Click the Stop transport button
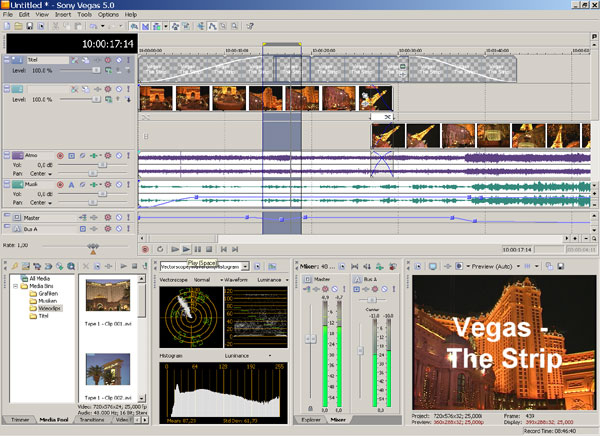Screen dimensions: 600x436 pyautogui.click(x=209, y=248)
